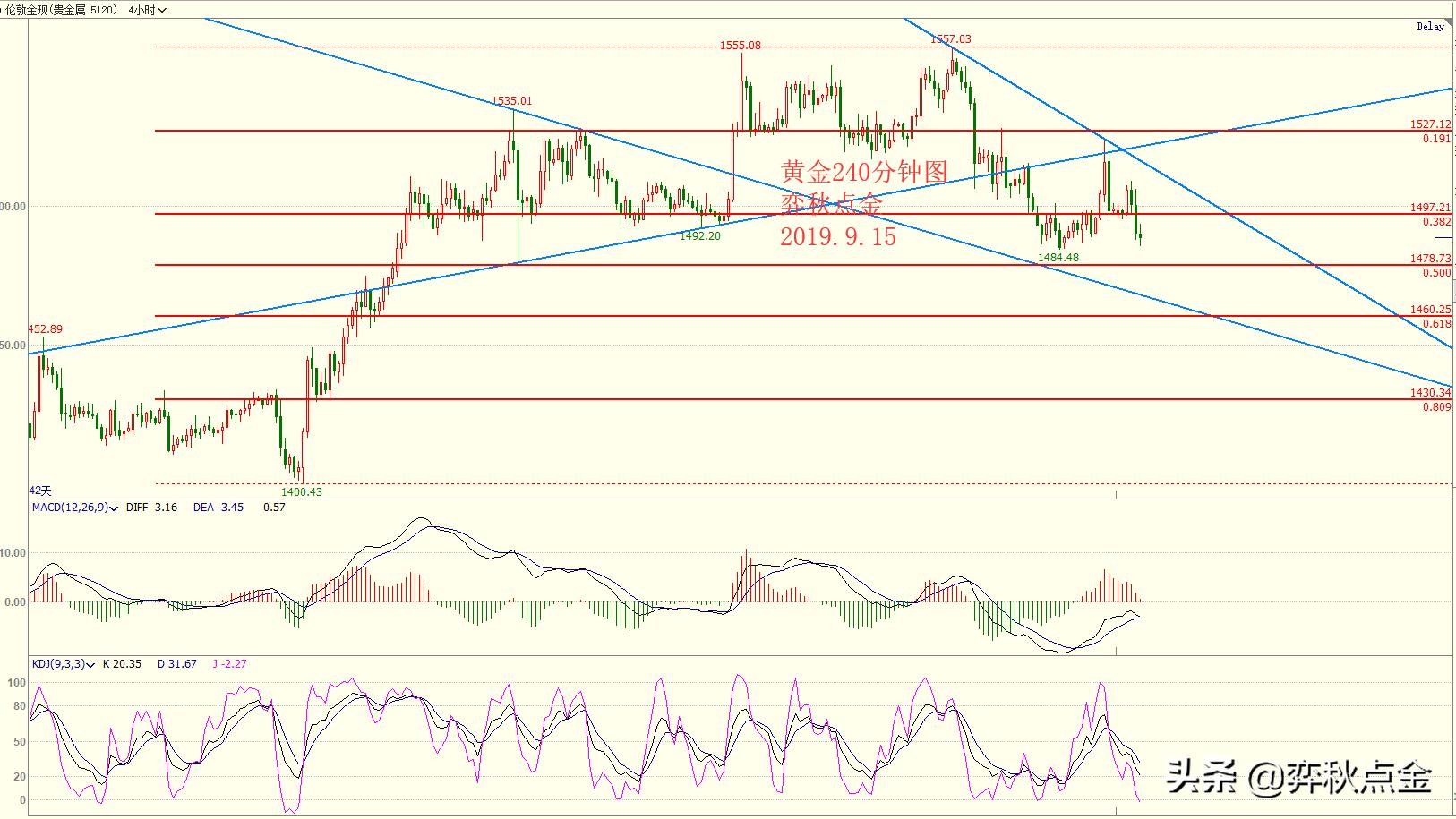Click the 1492.20 low price label

(x=700, y=236)
